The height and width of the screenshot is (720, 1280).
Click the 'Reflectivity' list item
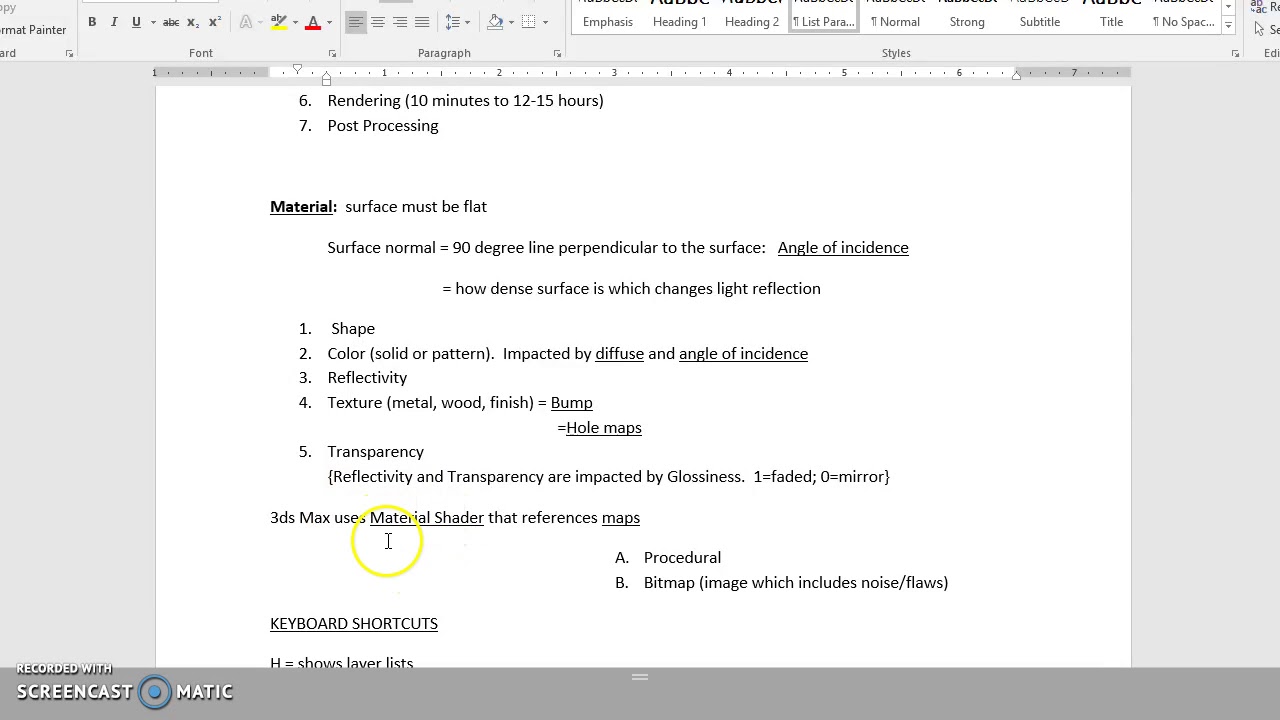[367, 378]
